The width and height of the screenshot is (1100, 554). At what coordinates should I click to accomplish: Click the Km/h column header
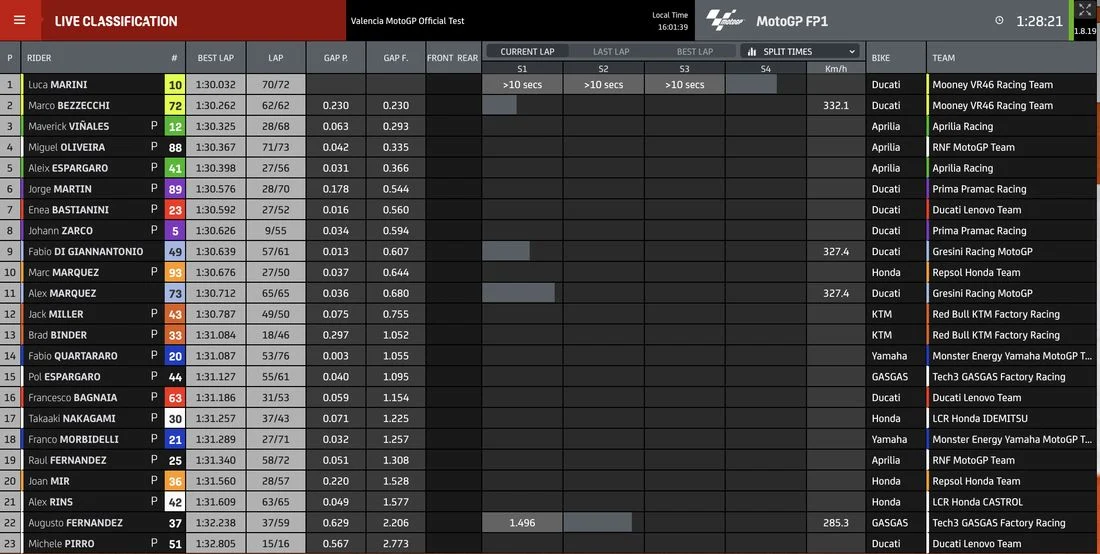point(836,69)
